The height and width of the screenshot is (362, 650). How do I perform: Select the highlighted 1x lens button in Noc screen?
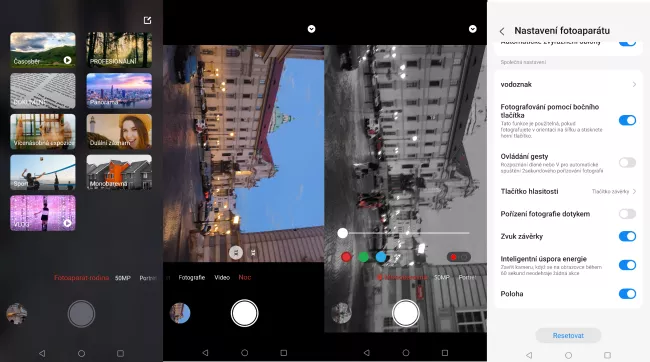pos(236,253)
